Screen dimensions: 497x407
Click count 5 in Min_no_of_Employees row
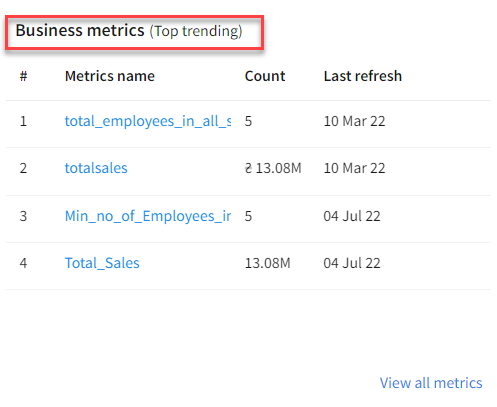pyautogui.click(x=248, y=216)
